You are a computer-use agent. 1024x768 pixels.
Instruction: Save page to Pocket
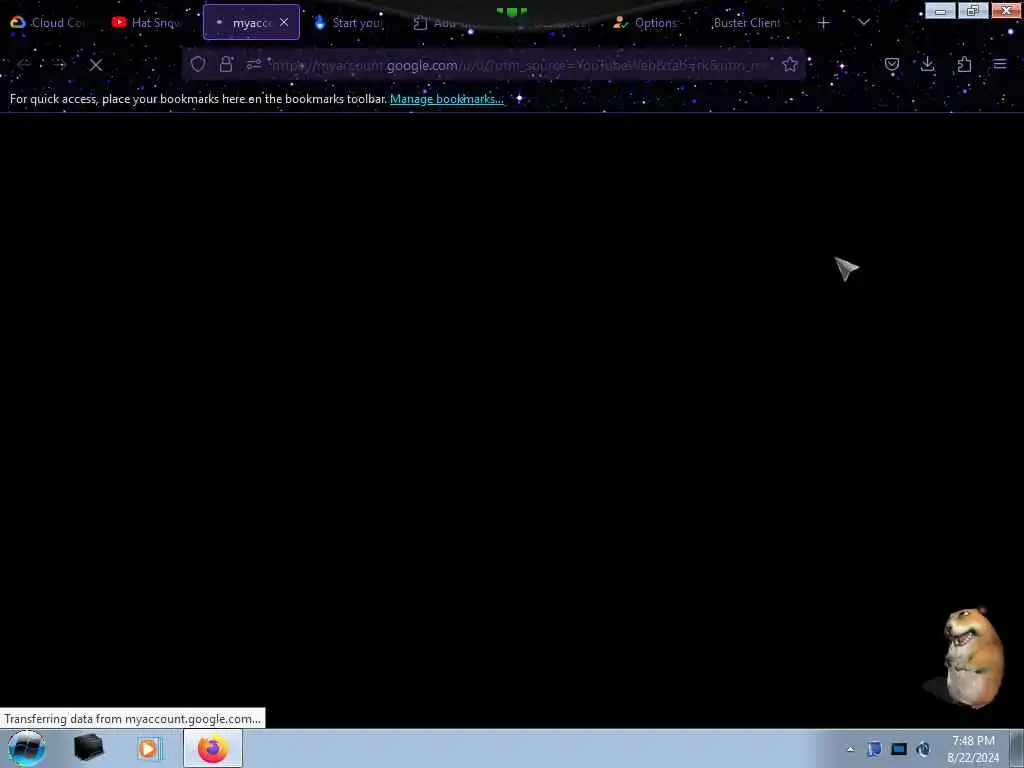891,64
